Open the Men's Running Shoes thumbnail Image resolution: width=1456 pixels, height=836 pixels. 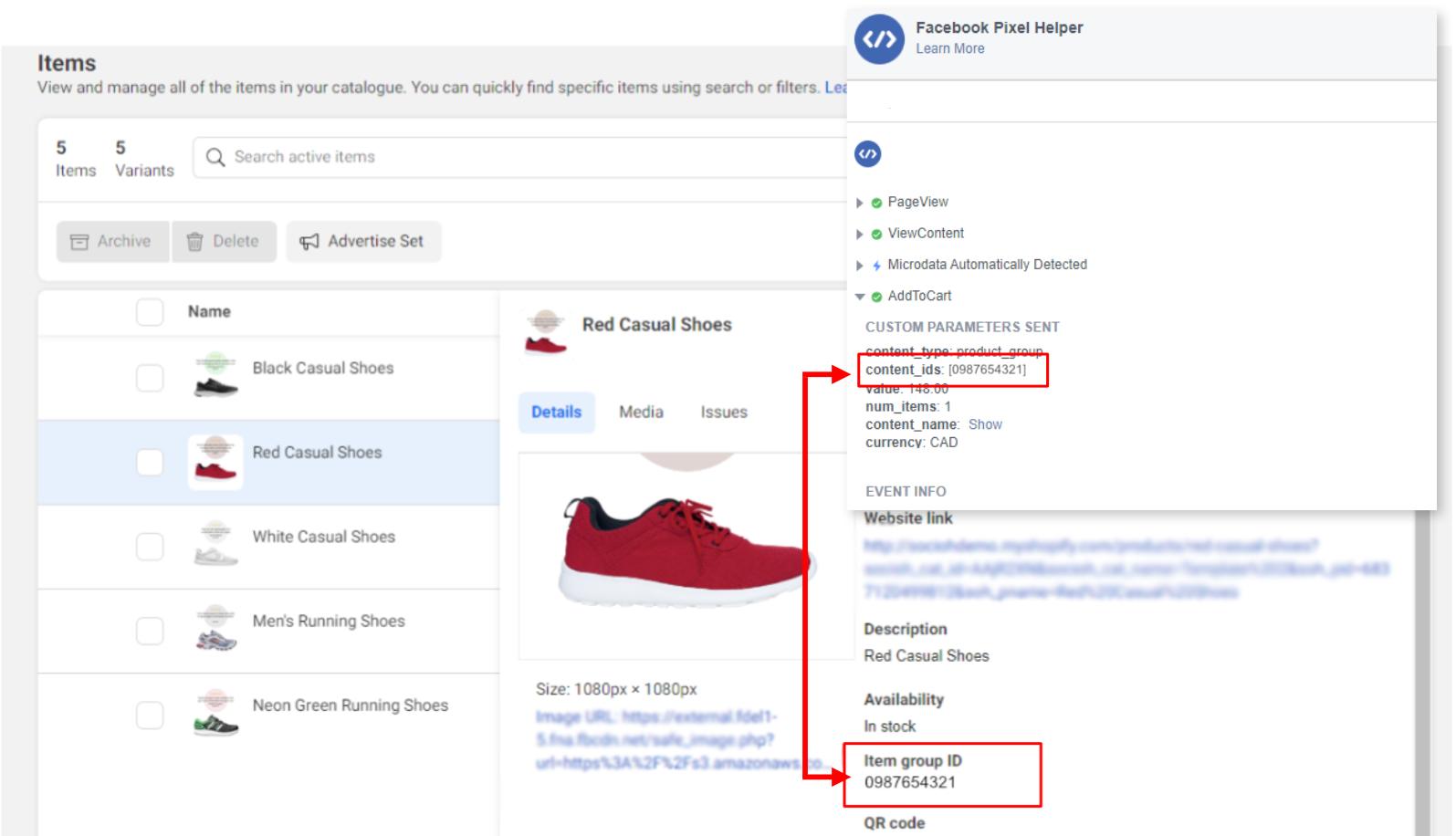(x=215, y=628)
